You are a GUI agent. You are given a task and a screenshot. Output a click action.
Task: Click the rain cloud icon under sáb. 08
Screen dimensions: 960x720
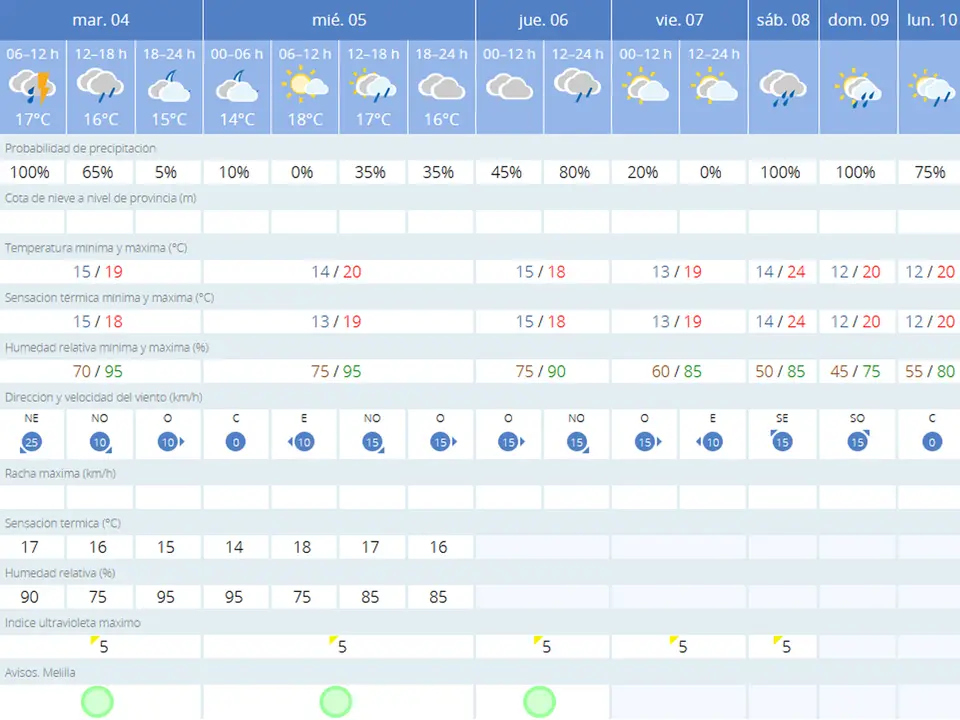pyautogui.click(x=782, y=88)
